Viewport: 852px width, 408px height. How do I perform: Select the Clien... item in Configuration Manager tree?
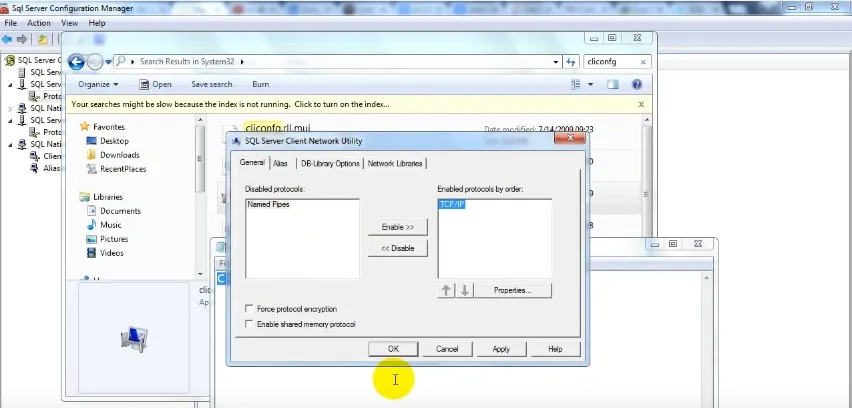tap(46, 156)
